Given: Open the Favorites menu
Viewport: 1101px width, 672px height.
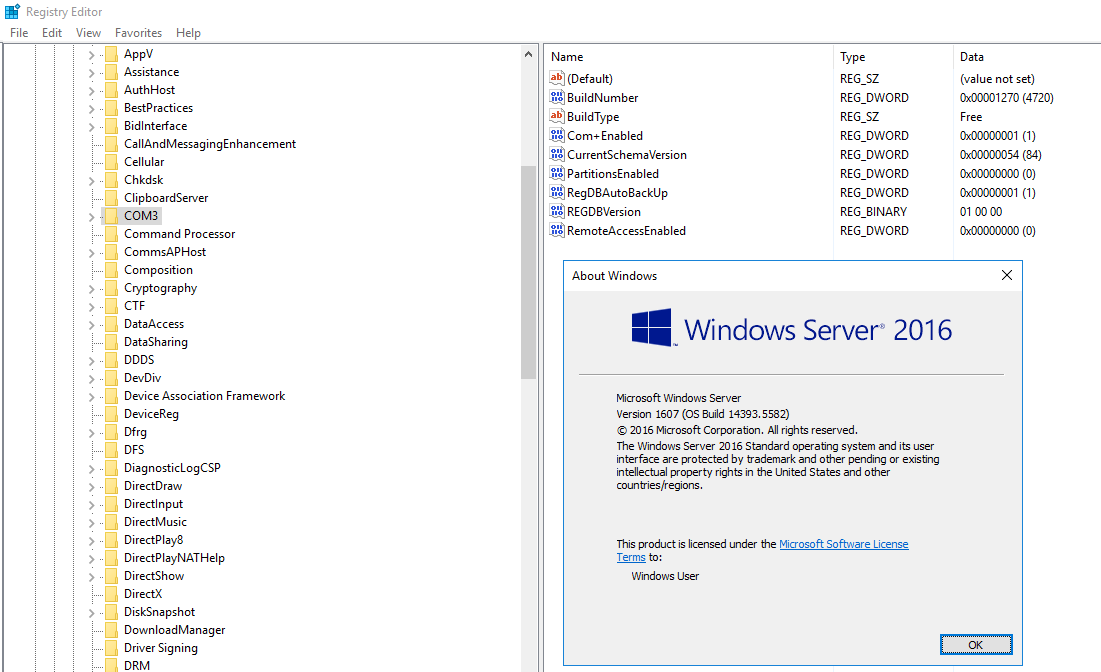Looking at the screenshot, I should (x=138, y=32).
